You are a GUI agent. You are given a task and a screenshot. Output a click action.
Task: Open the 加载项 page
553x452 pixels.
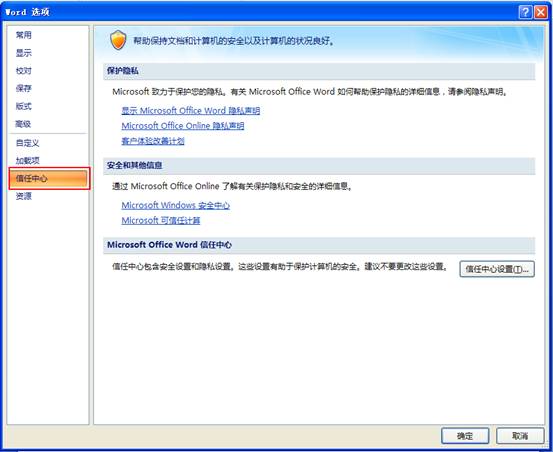pyautogui.click(x=28, y=160)
